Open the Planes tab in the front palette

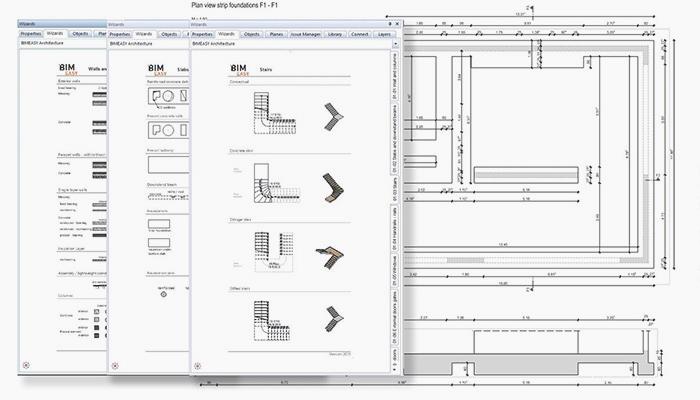pos(274,34)
